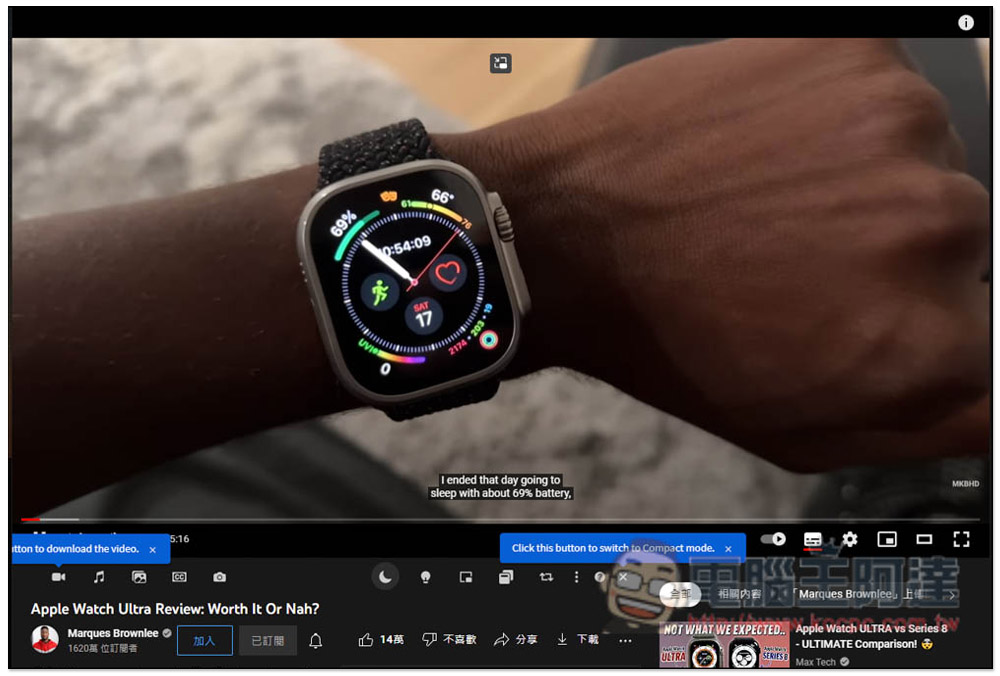1000x676 pixels.
Task: Expand the three-dot more actions menu
Action: 625,640
